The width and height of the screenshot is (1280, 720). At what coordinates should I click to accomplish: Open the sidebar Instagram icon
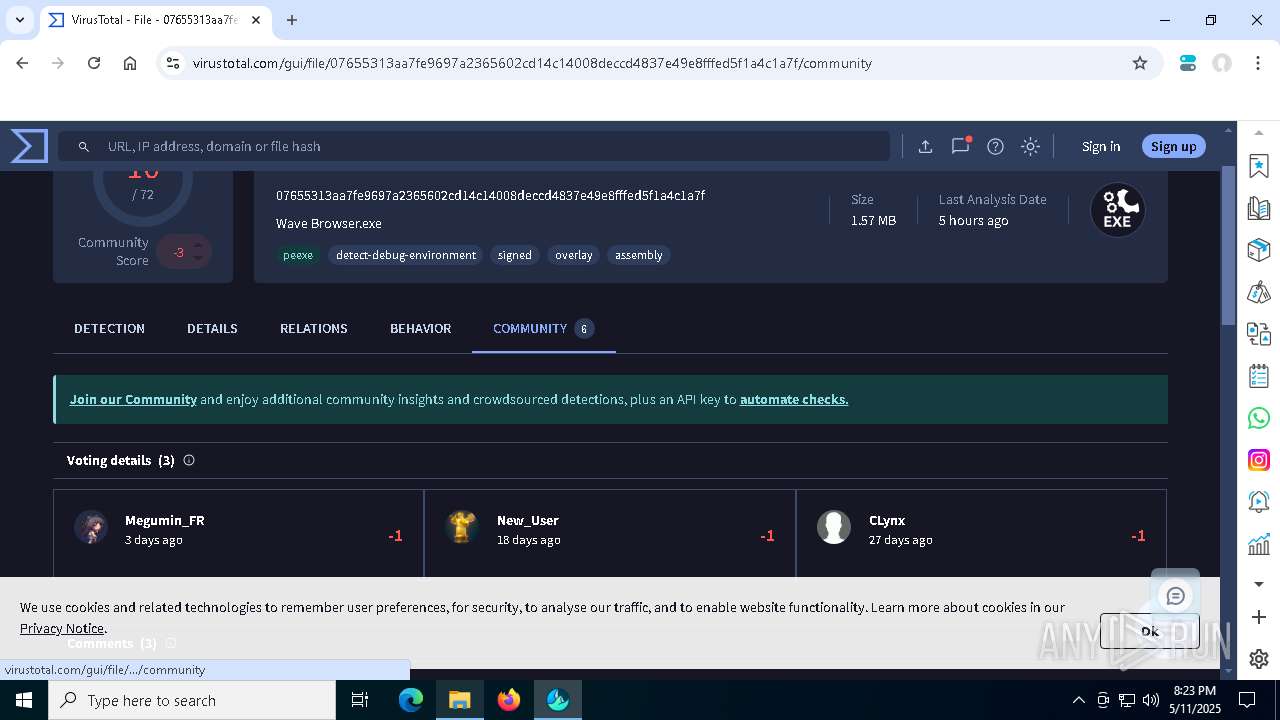[1259, 460]
